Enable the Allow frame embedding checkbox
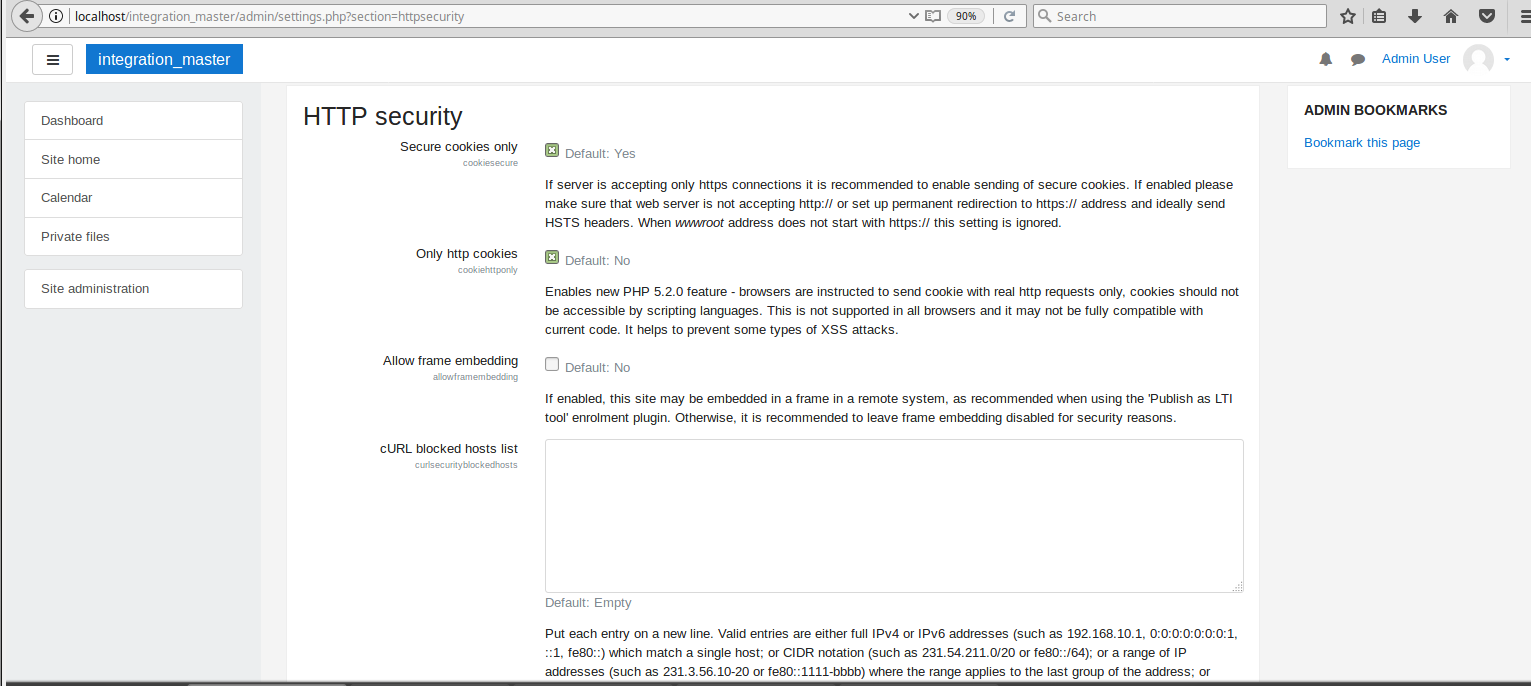 coord(552,364)
